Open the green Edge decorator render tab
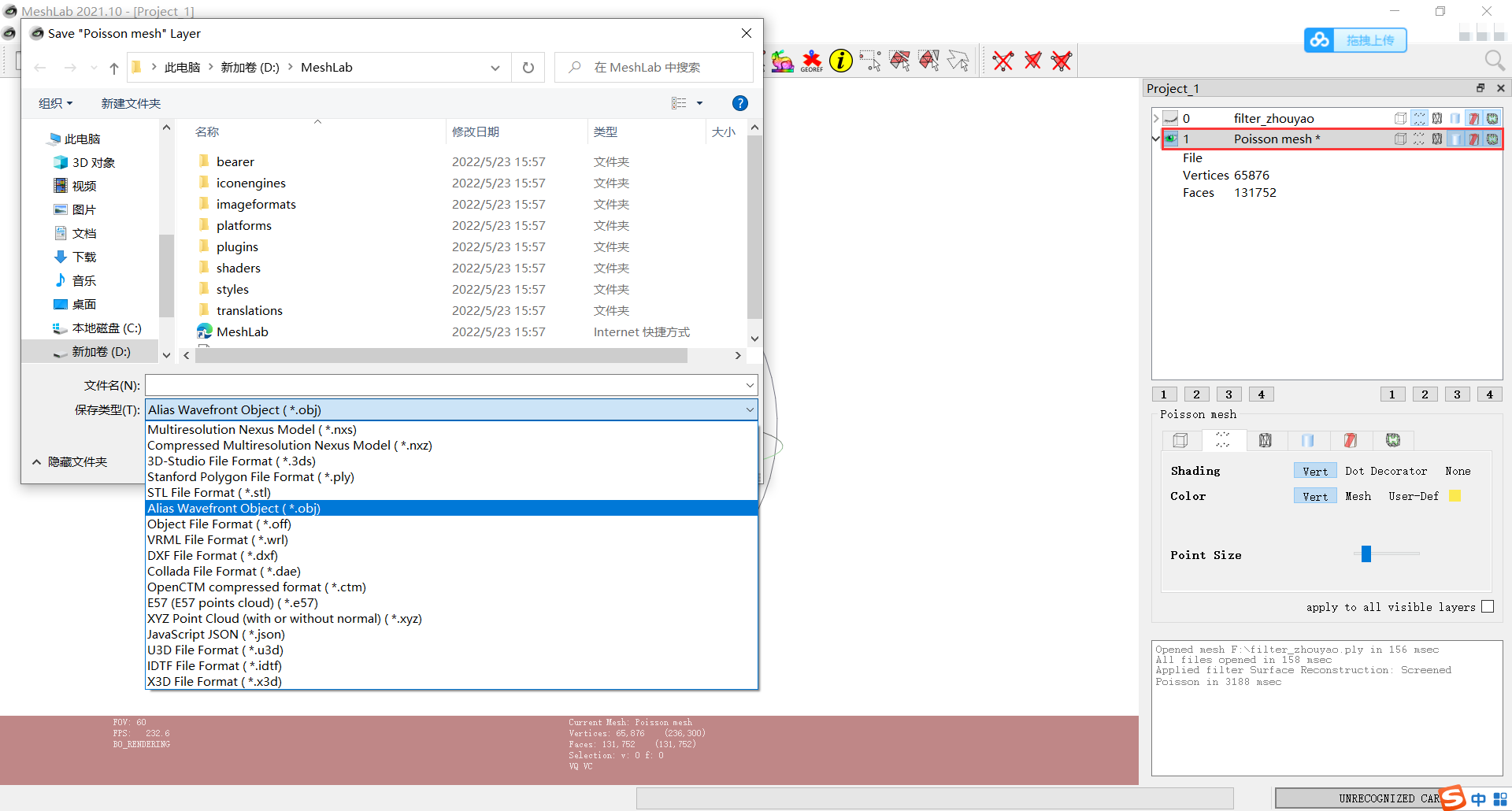 pyautogui.click(x=1393, y=440)
